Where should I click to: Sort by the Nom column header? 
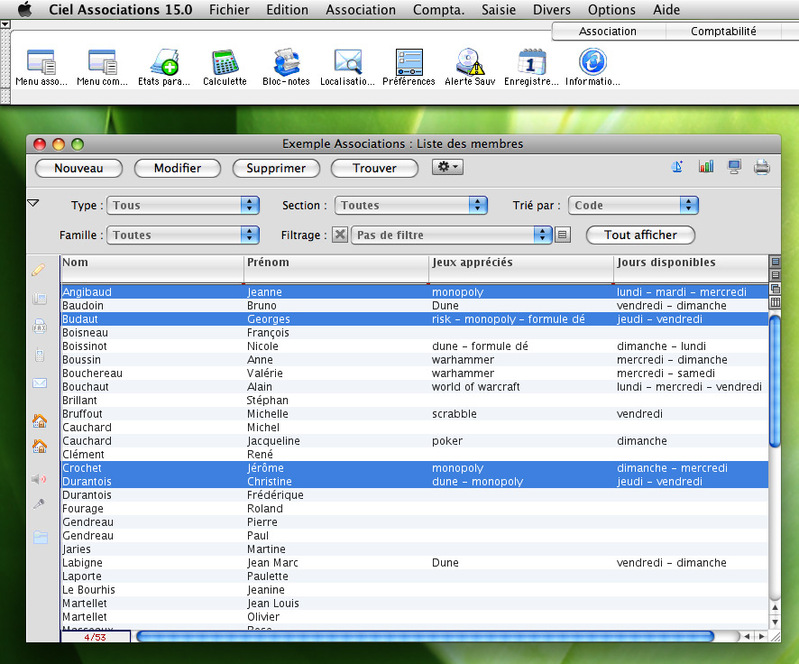[x=152, y=268]
